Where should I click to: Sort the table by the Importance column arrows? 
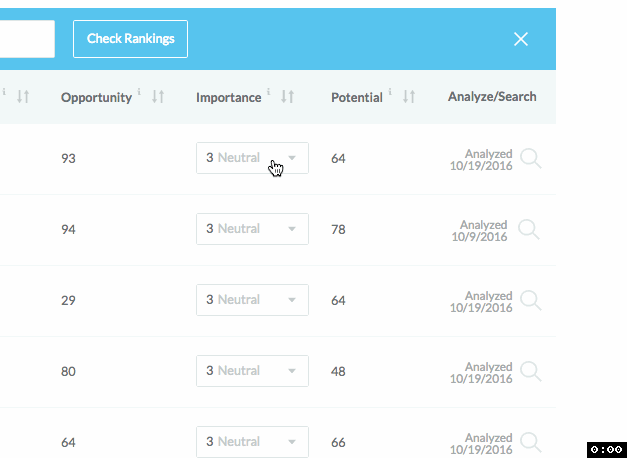tap(288, 96)
